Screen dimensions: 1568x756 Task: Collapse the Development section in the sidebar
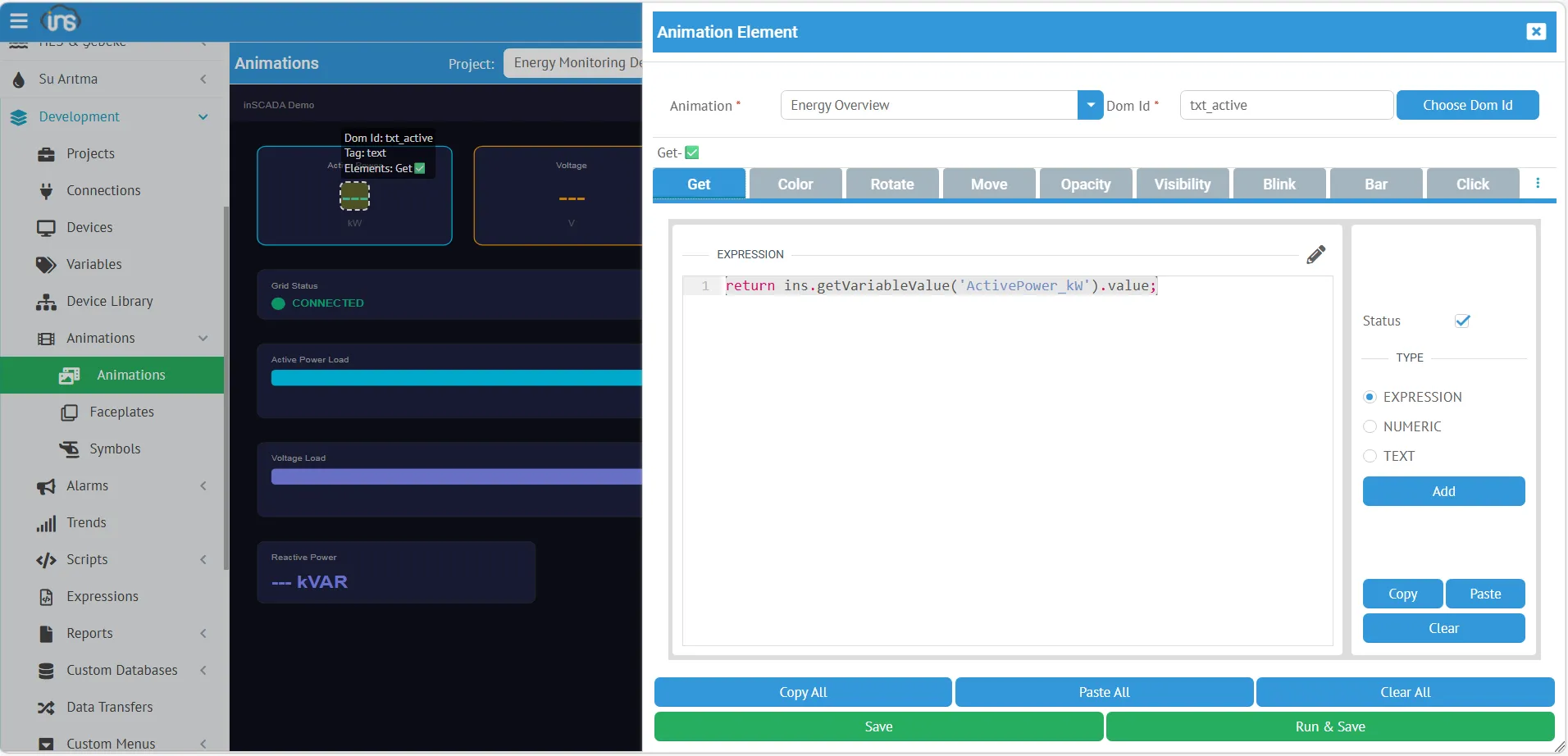(203, 117)
